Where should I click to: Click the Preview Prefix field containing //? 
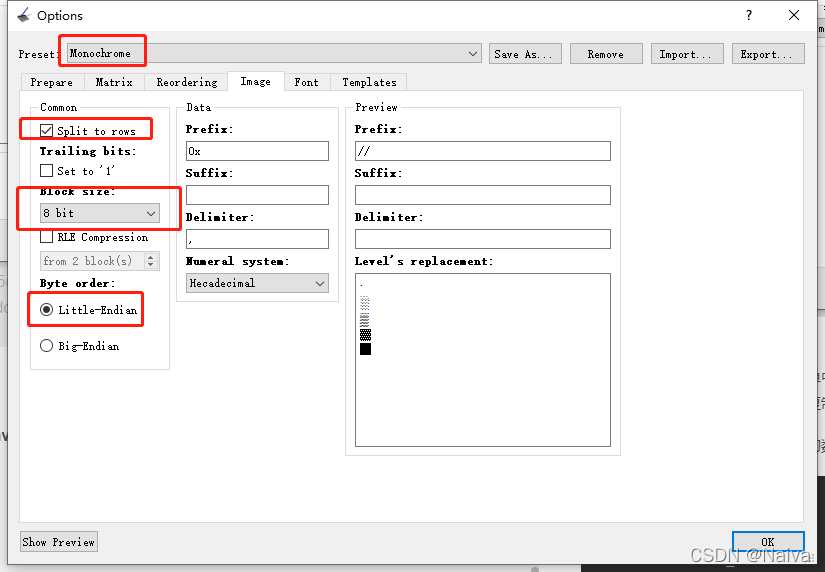click(x=483, y=151)
